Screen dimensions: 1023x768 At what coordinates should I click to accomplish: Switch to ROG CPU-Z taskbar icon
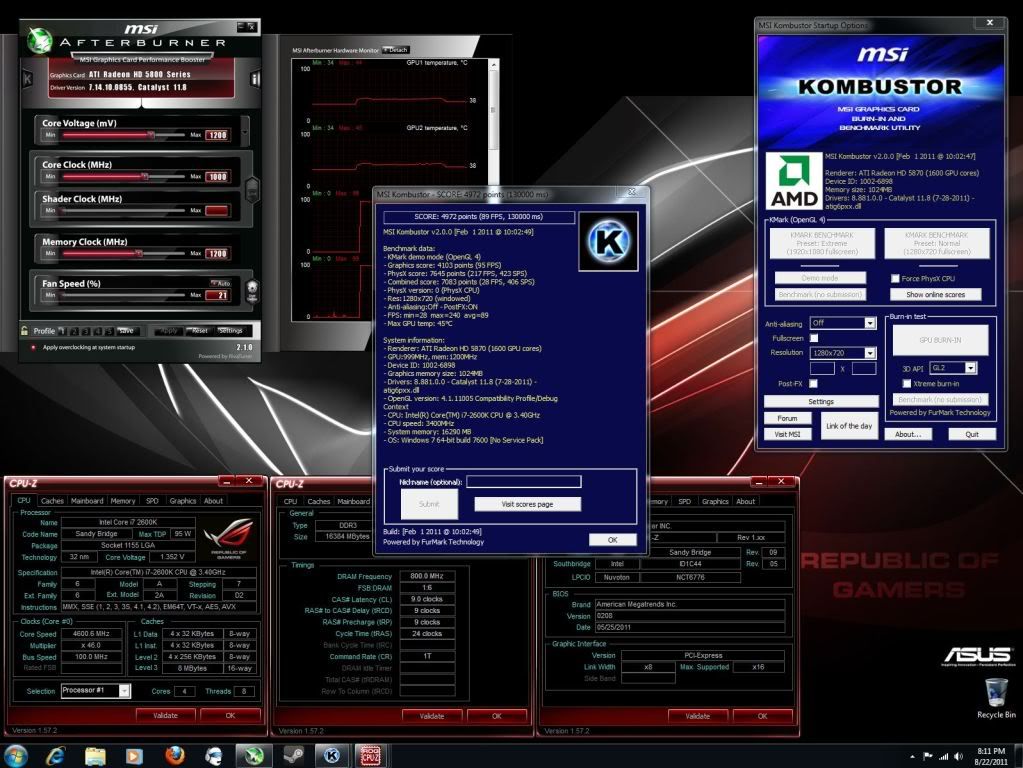tap(371, 756)
